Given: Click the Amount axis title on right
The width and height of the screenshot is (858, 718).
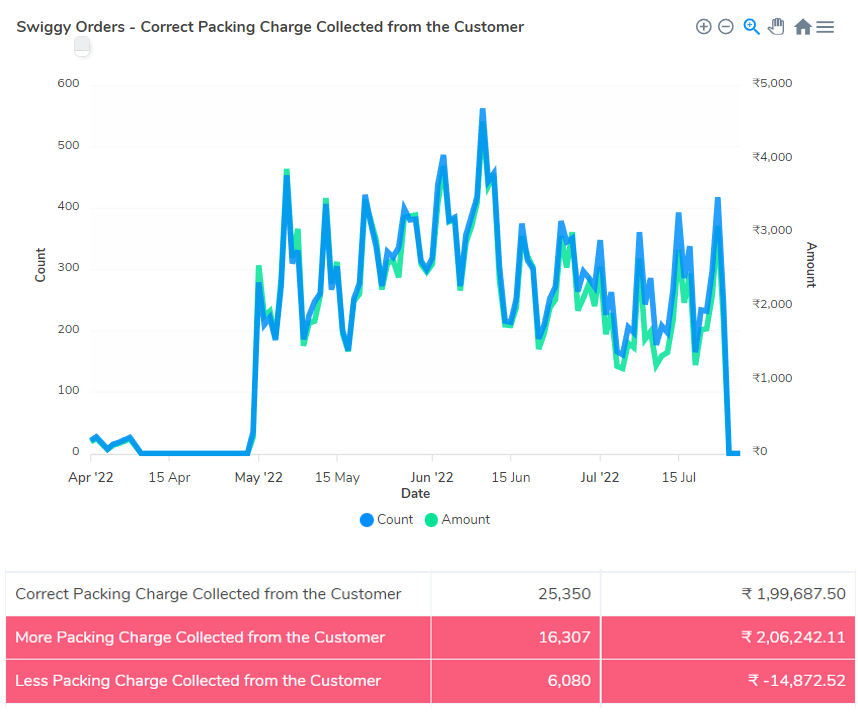Looking at the screenshot, I should pyautogui.click(x=811, y=265).
